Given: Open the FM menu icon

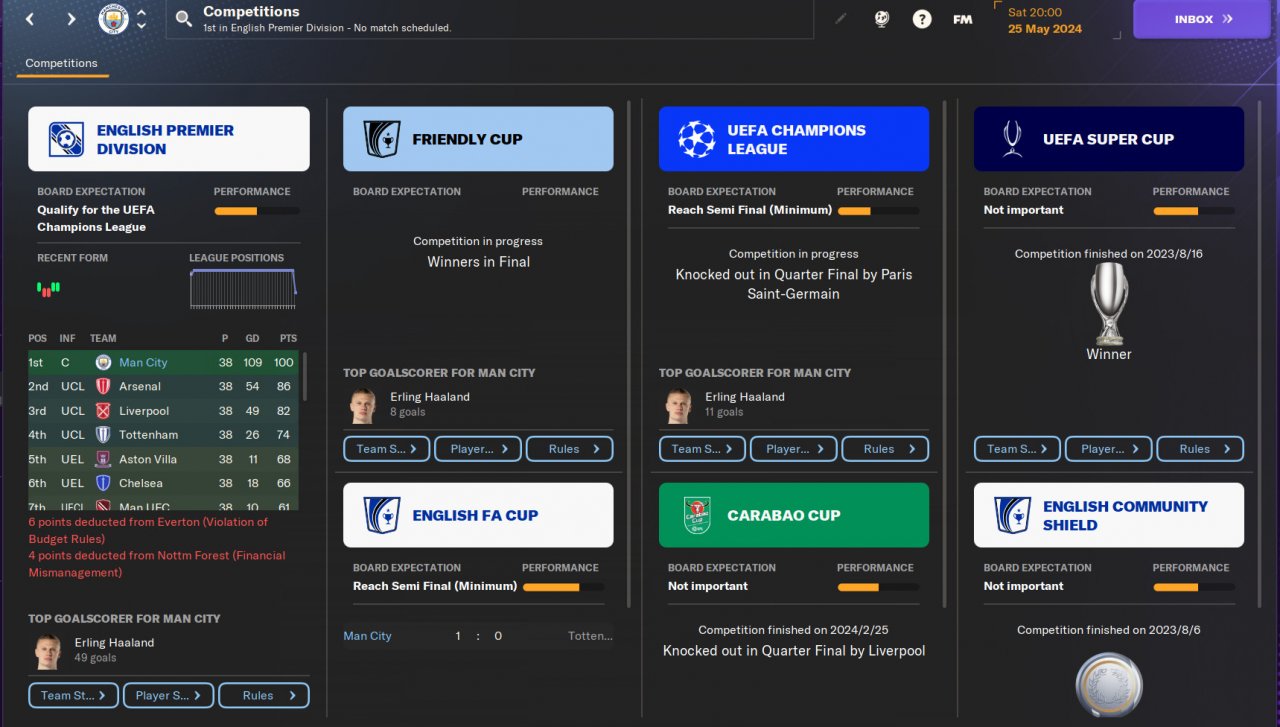Looking at the screenshot, I should point(962,19).
